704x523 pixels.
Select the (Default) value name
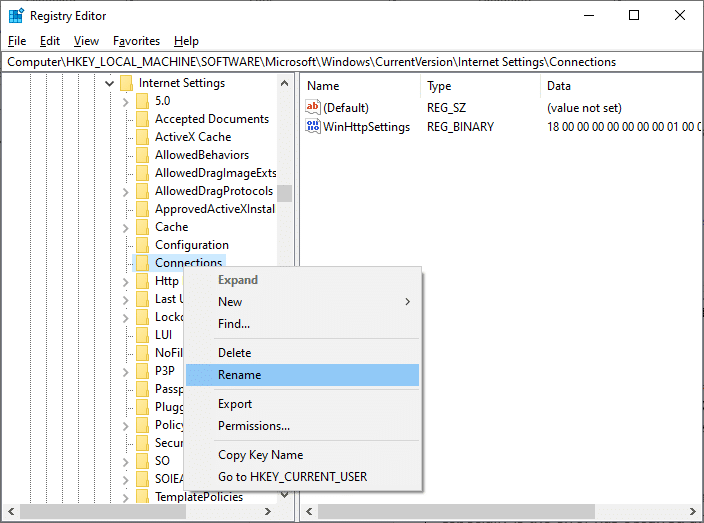(x=346, y=108)
